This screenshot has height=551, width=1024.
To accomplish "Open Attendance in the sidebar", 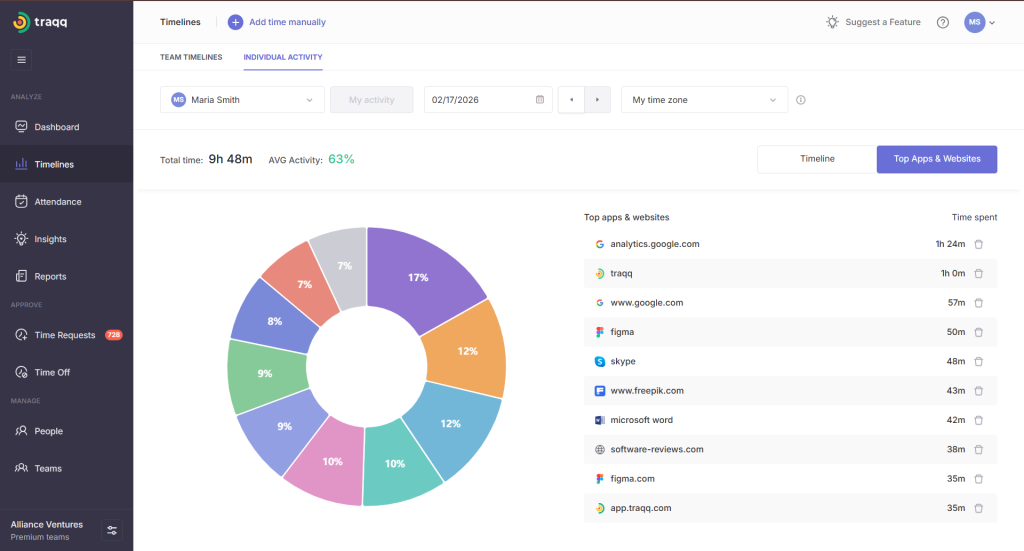I will 57,202.
